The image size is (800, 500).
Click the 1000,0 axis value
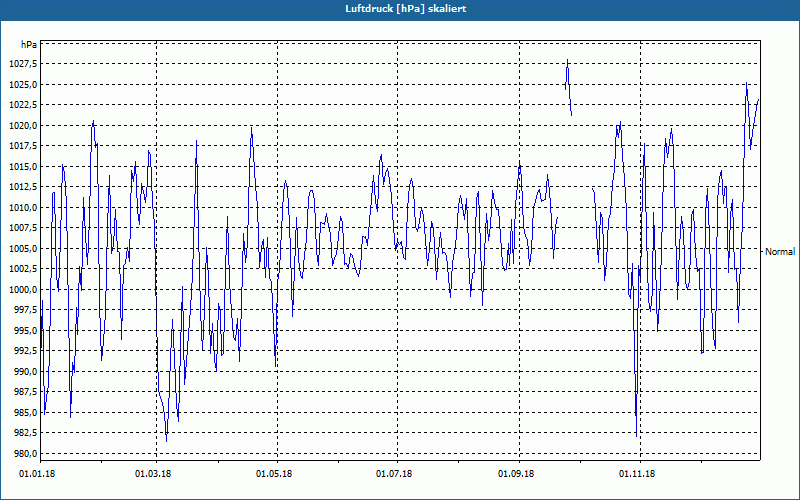point(22,289)
